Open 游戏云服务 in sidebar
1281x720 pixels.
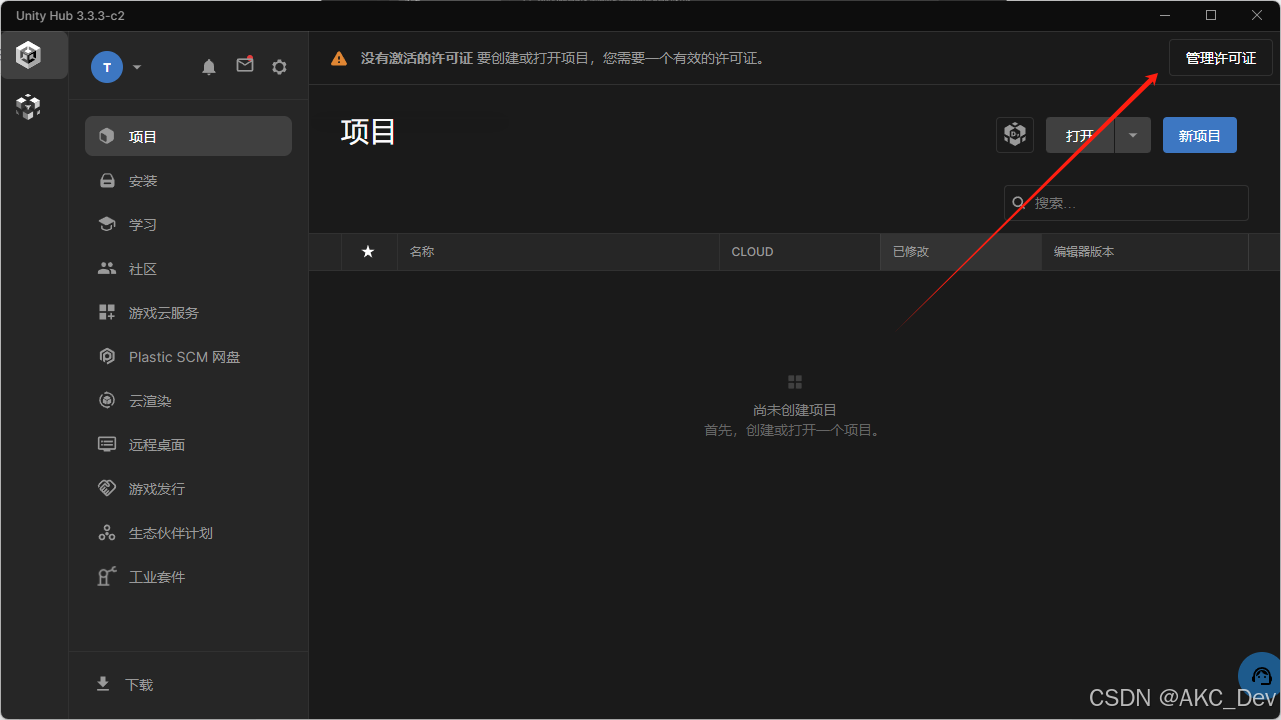[188, 313]
